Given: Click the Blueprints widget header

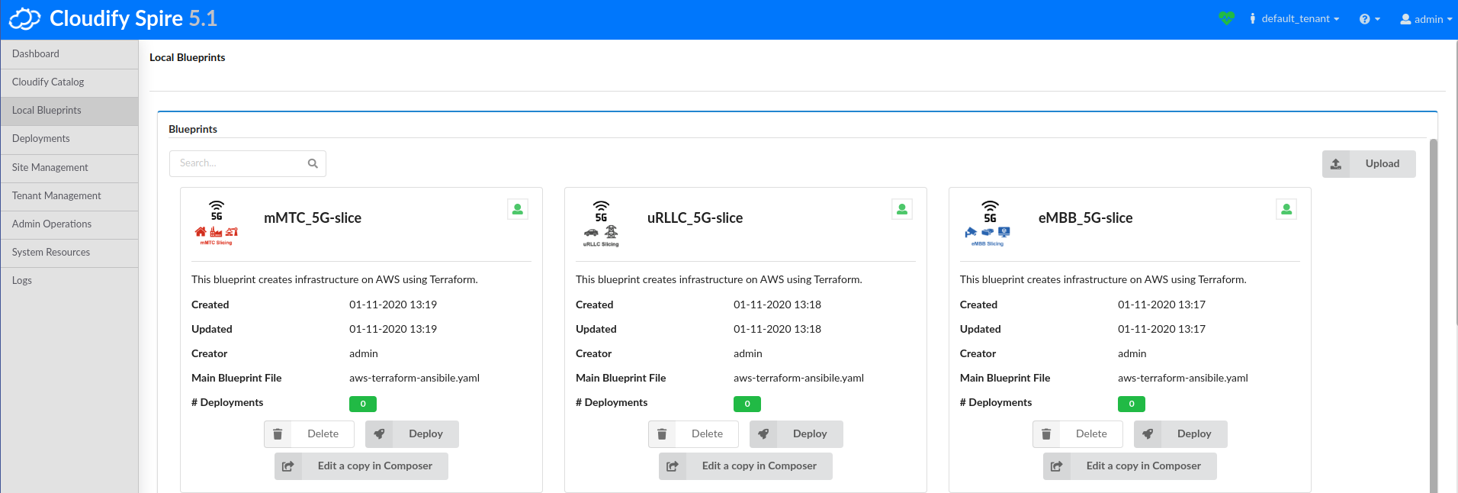Looking at the screenshot, I should (x=193, y=129).
